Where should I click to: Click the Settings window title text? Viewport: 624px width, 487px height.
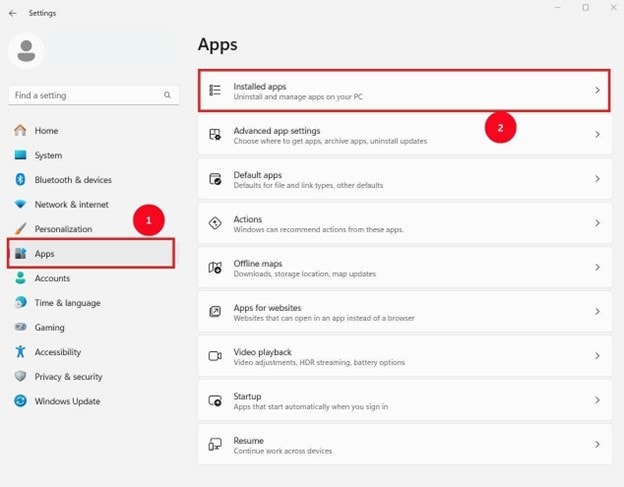(x=42, y=13)
